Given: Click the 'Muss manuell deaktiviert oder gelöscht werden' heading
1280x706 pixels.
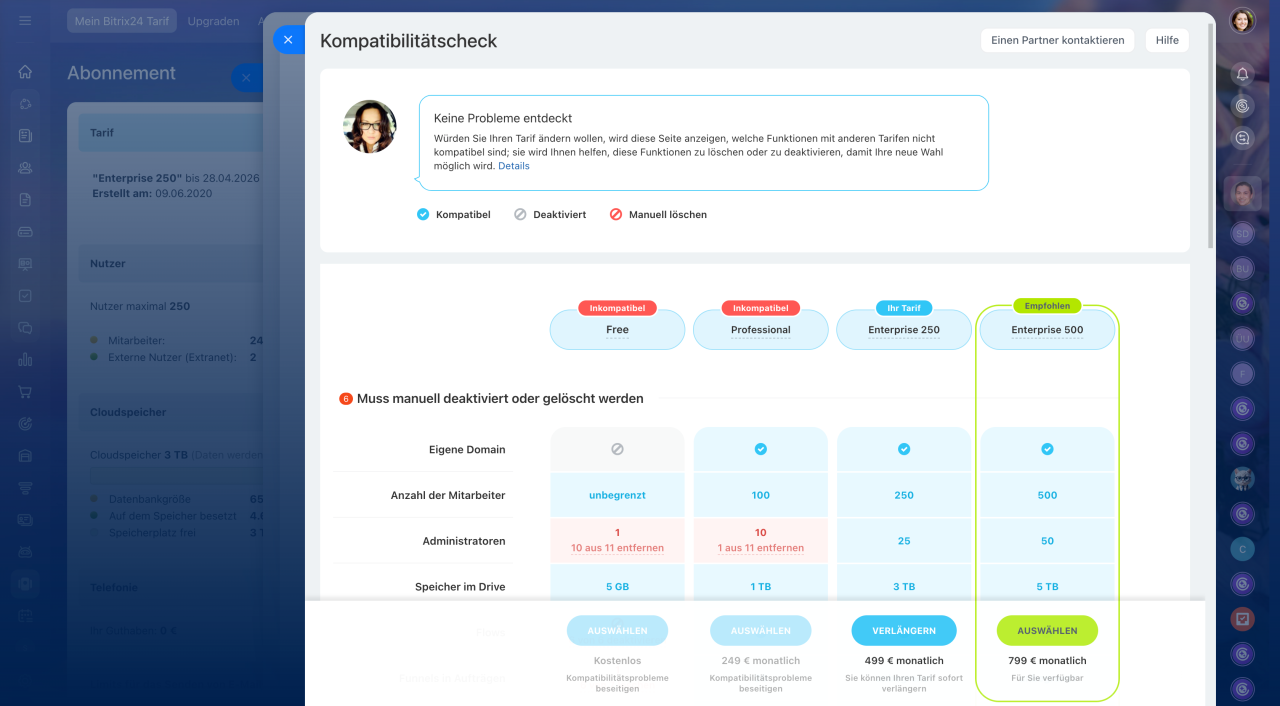Looking at the screenshot, I should (x=500, y=398).
